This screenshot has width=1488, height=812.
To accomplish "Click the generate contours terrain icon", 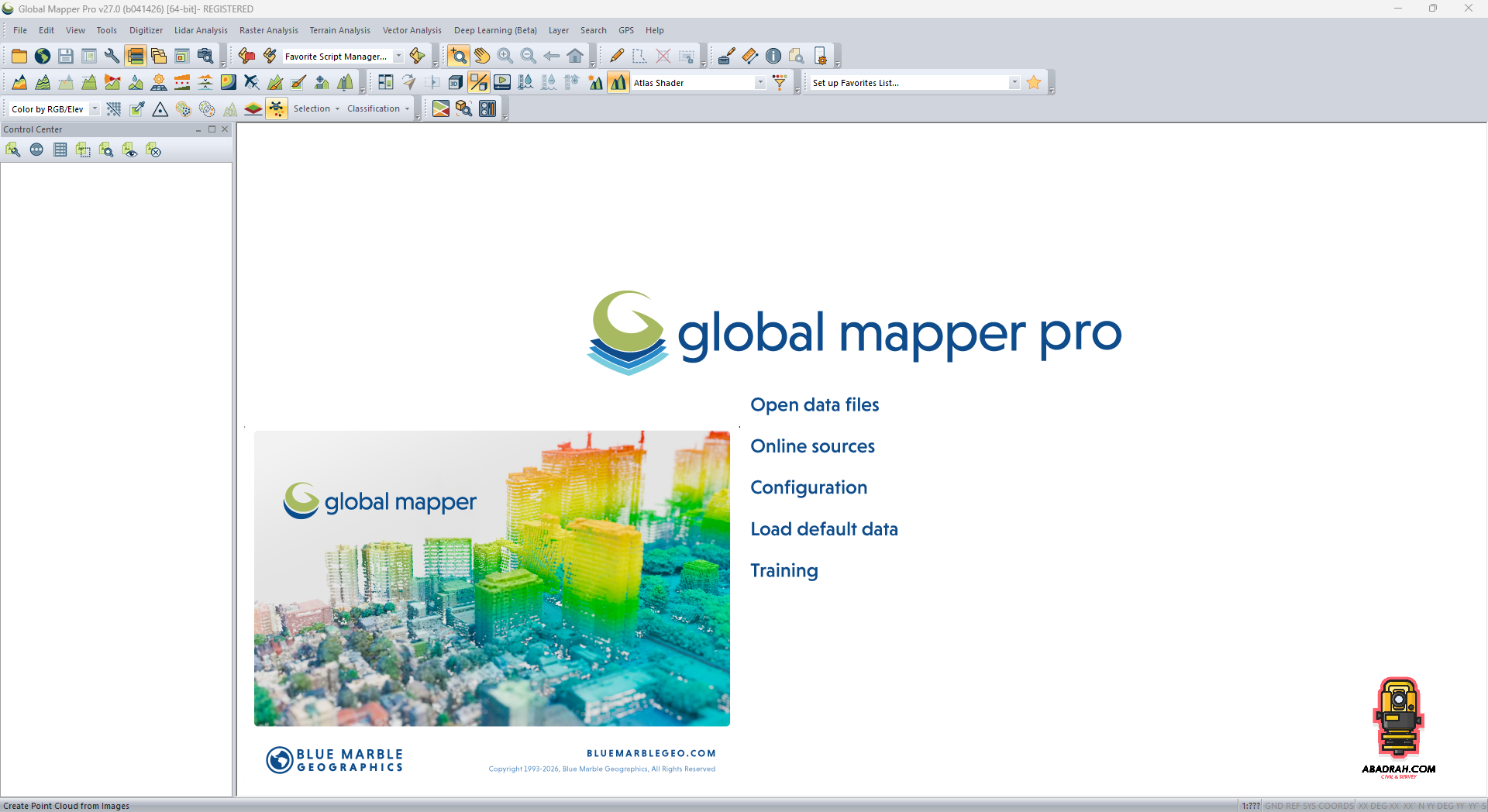I will coord(43,82).
